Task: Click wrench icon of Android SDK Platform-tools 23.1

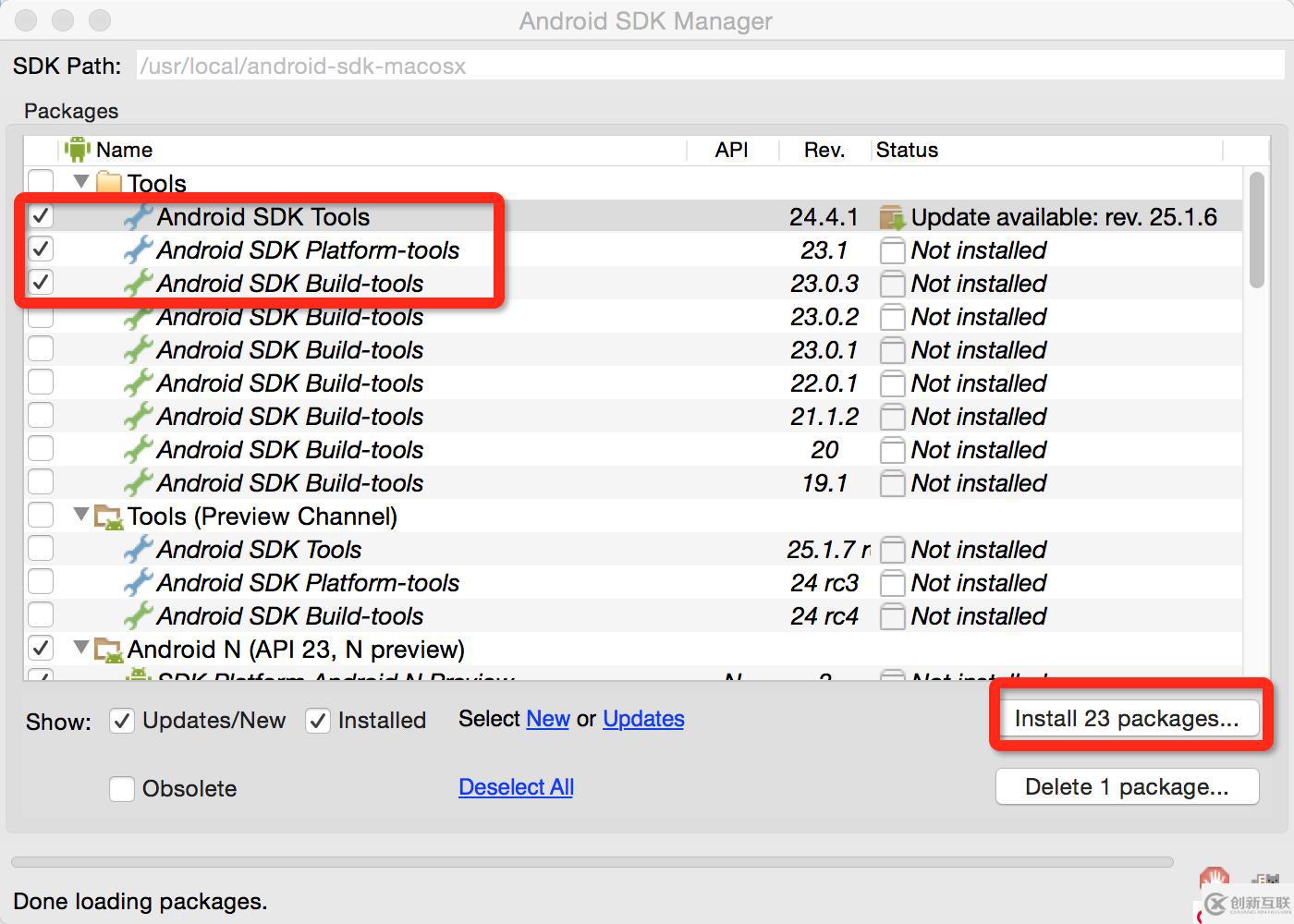Action: coord(139,249)
